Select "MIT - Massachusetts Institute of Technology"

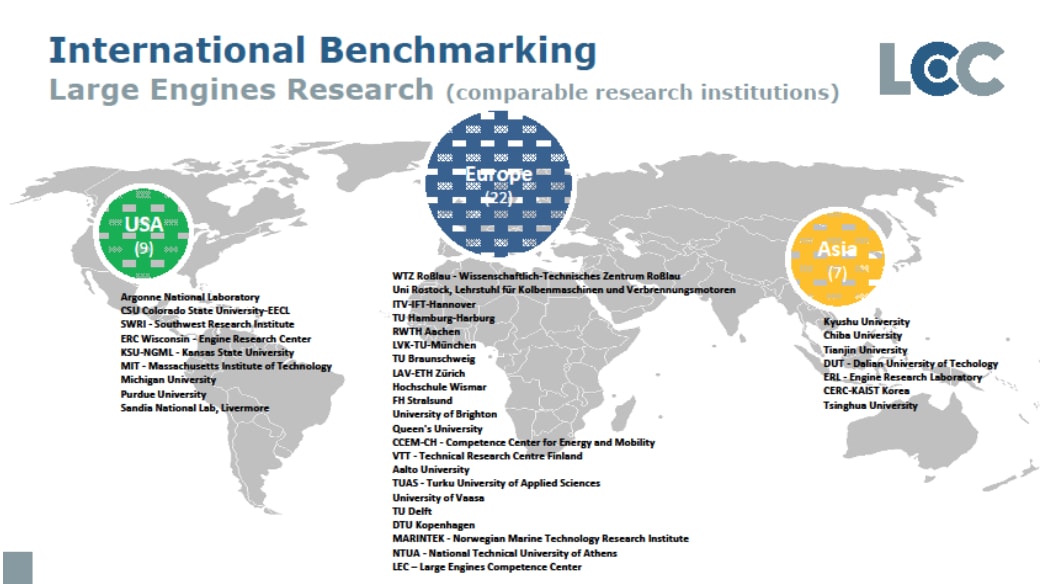click(x=226, y=366)
